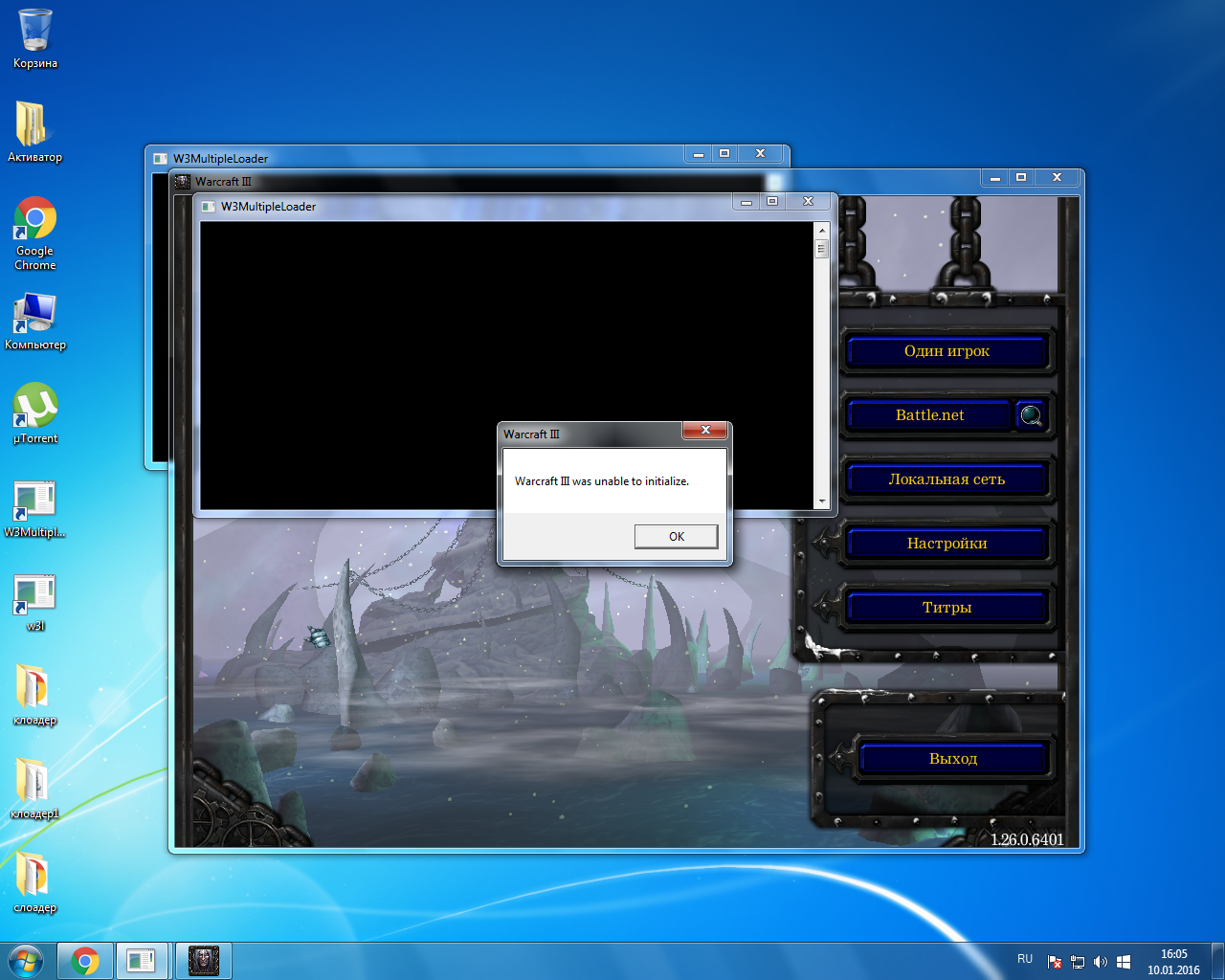
Task: Open the Один игрок menu
Action: tap(947, 351)
